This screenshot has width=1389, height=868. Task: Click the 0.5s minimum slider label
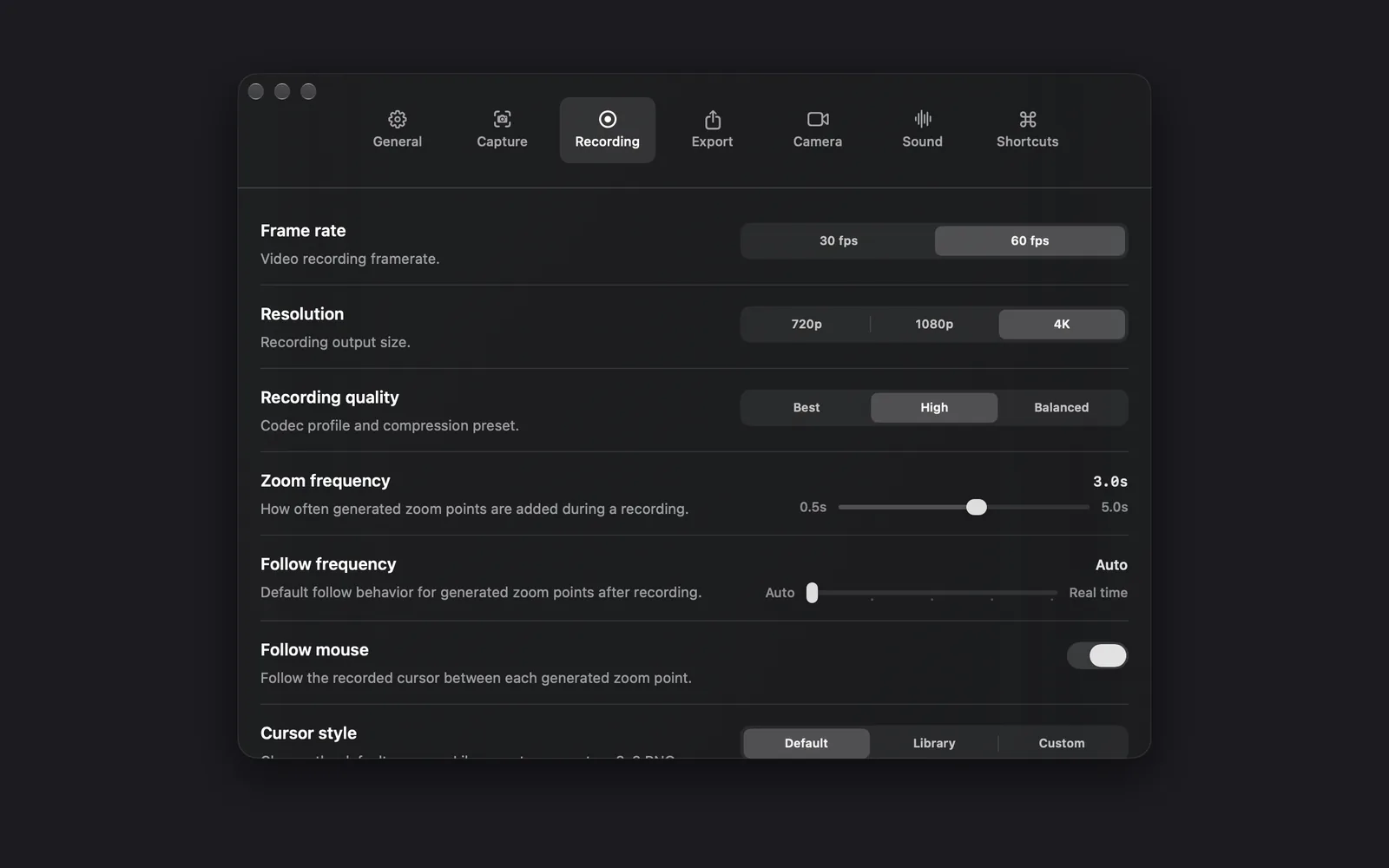[813, 507]
